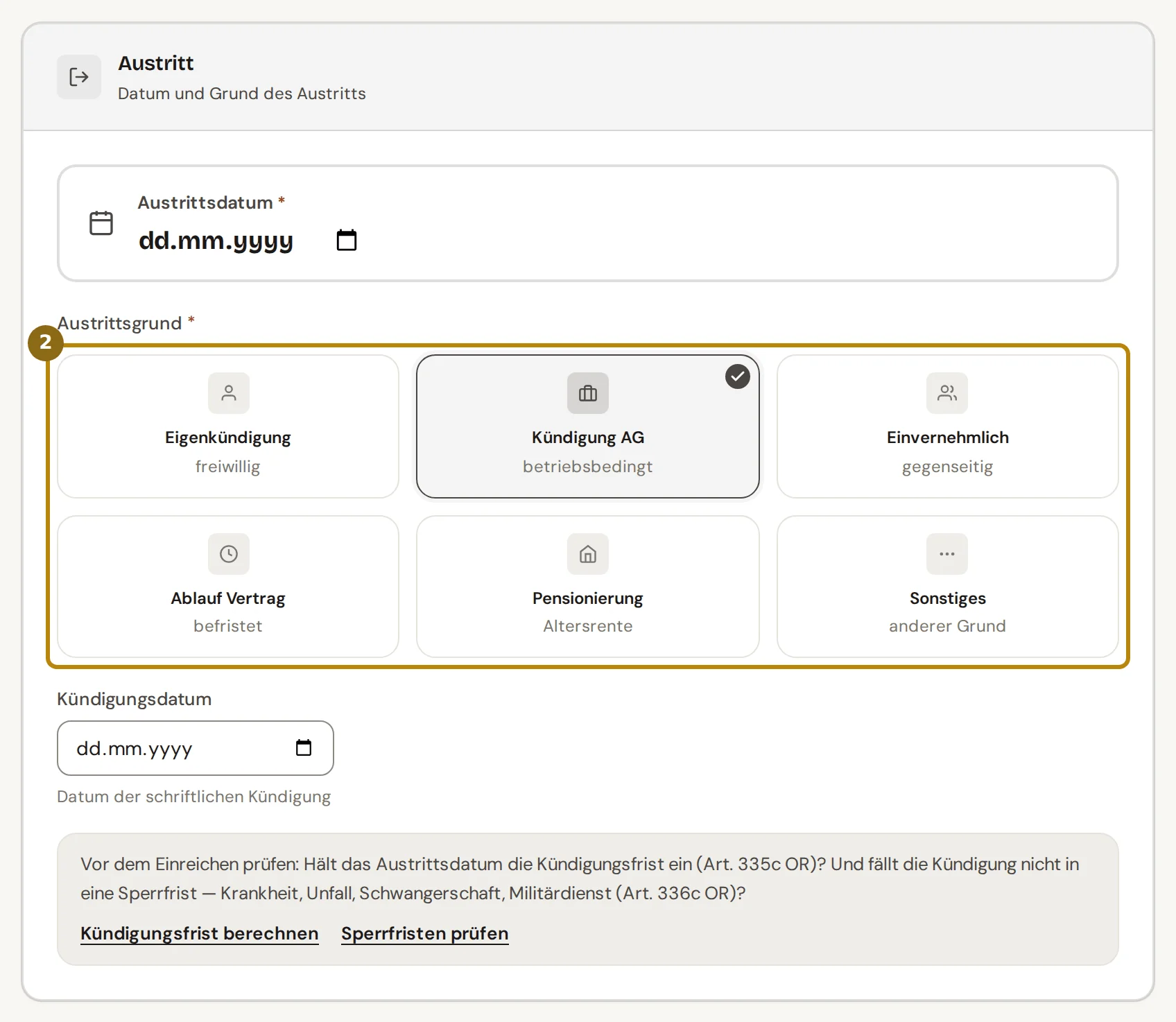Select Eigenkündigung as exit reason
This screenshot has width=1176, height=1022.
(x=228, y=426)
